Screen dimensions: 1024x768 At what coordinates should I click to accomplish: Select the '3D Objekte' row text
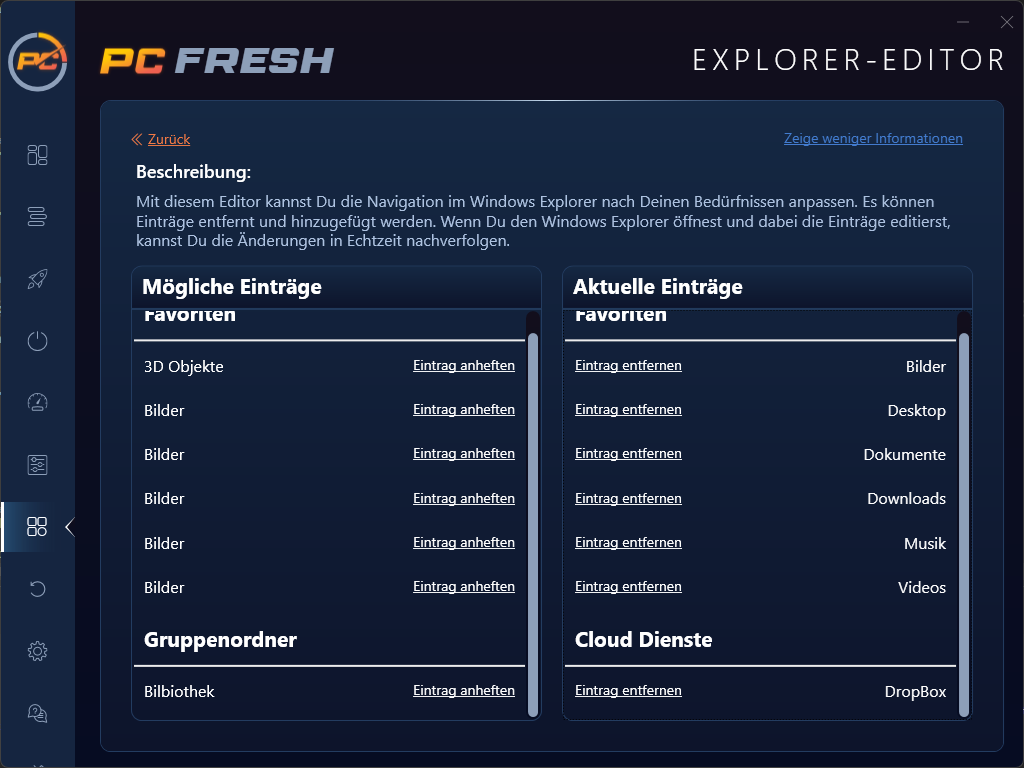184,367
